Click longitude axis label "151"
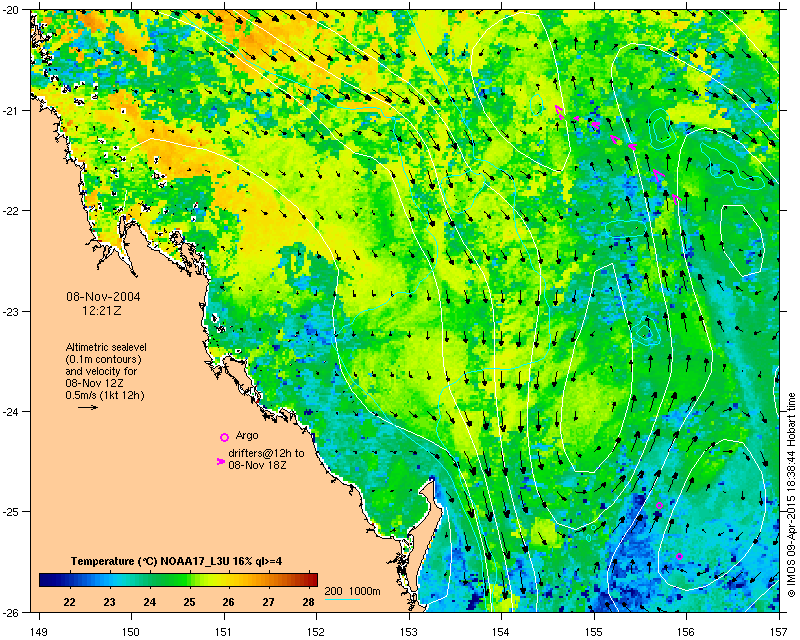The width and height of the screenshot is (800, 640). [224, 632]
